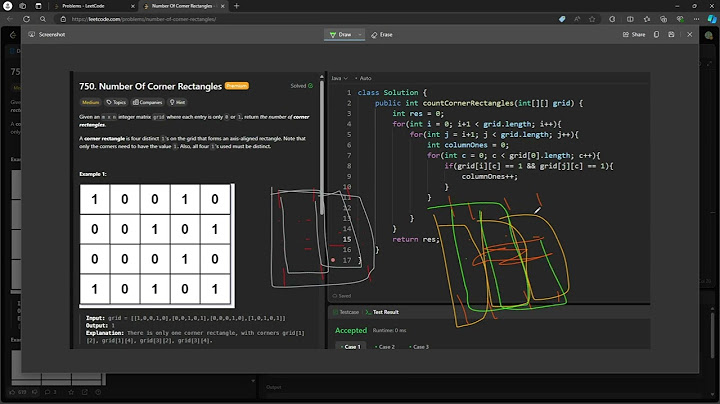Open a new browser tab
Screen dimensions: 720x404
[x=236, y=6]
